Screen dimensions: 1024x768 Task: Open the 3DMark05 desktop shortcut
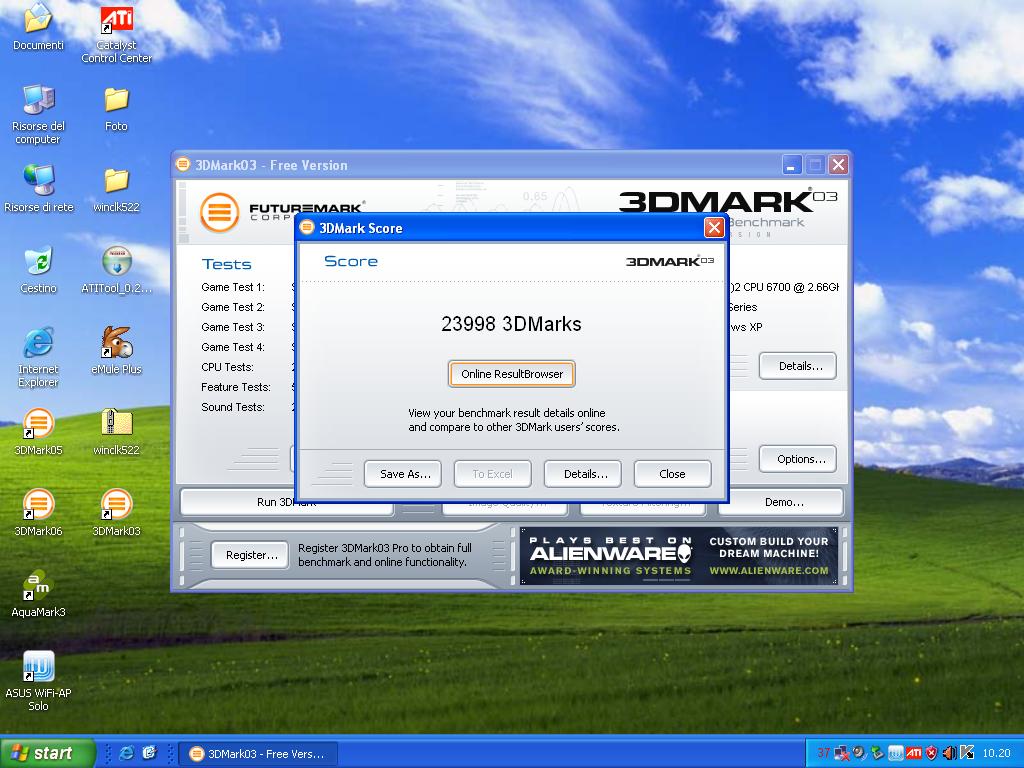tap(38, 424)
